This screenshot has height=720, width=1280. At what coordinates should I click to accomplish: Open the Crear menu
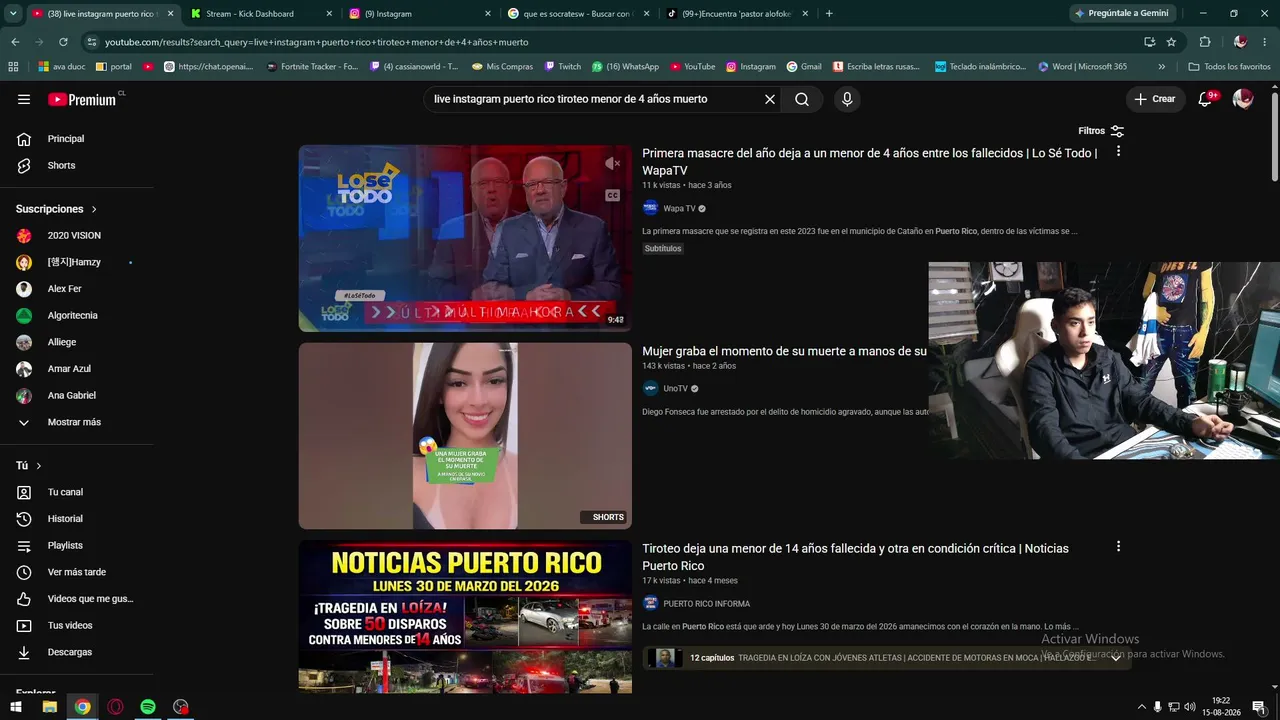(x=1155, y=99)
